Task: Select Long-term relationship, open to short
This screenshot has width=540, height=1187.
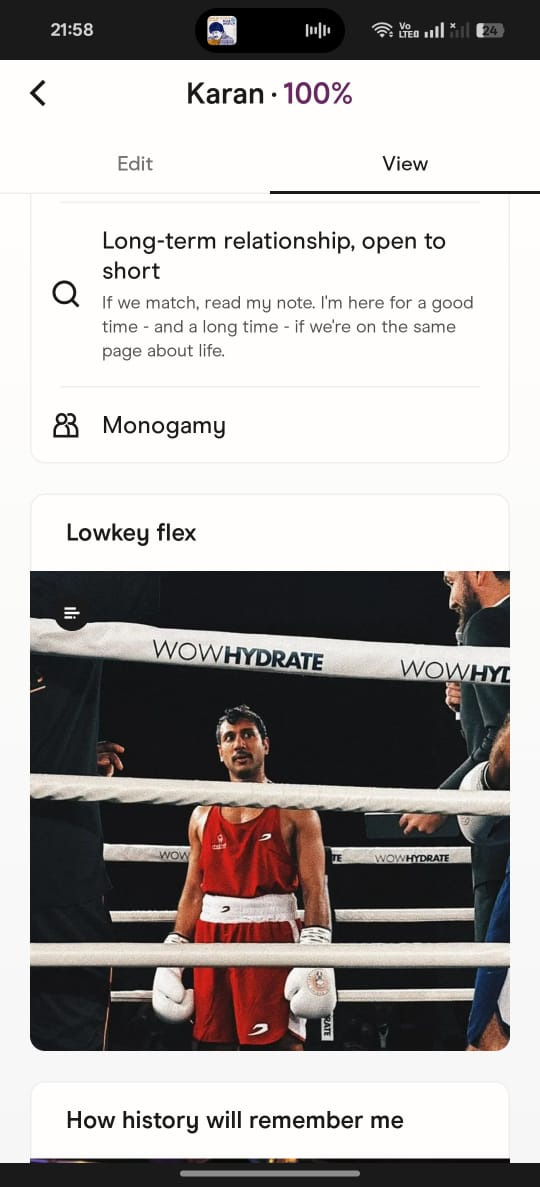Action: click(274, 256)
